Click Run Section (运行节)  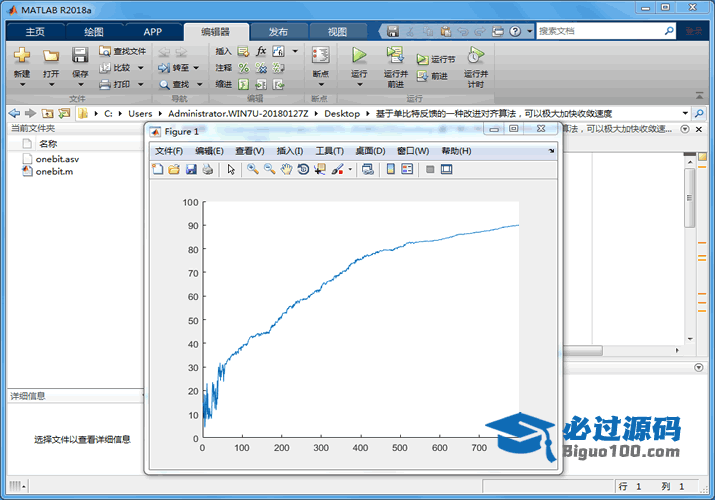[435, 59]
